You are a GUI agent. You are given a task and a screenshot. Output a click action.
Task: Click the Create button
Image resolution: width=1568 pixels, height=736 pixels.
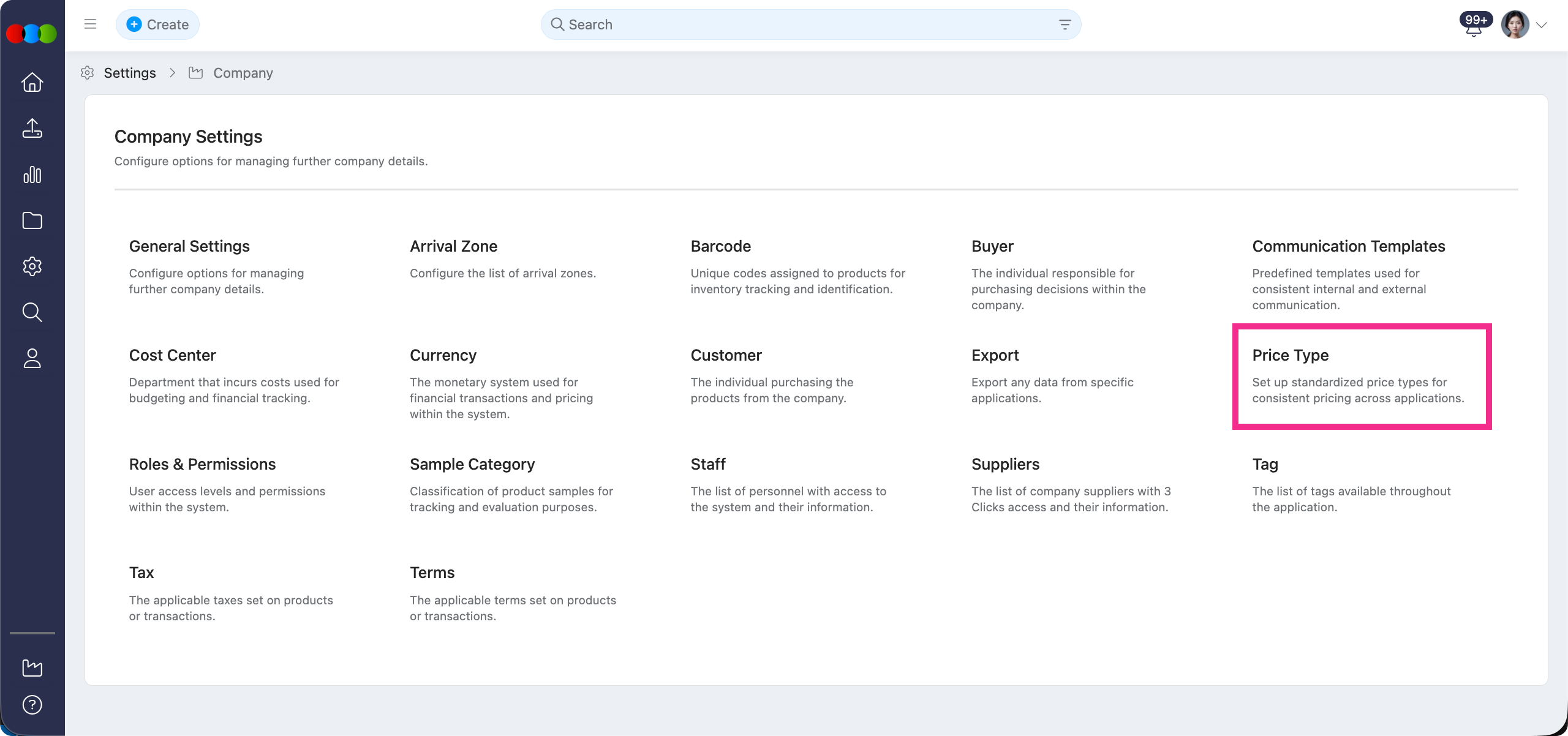point(157,24)
